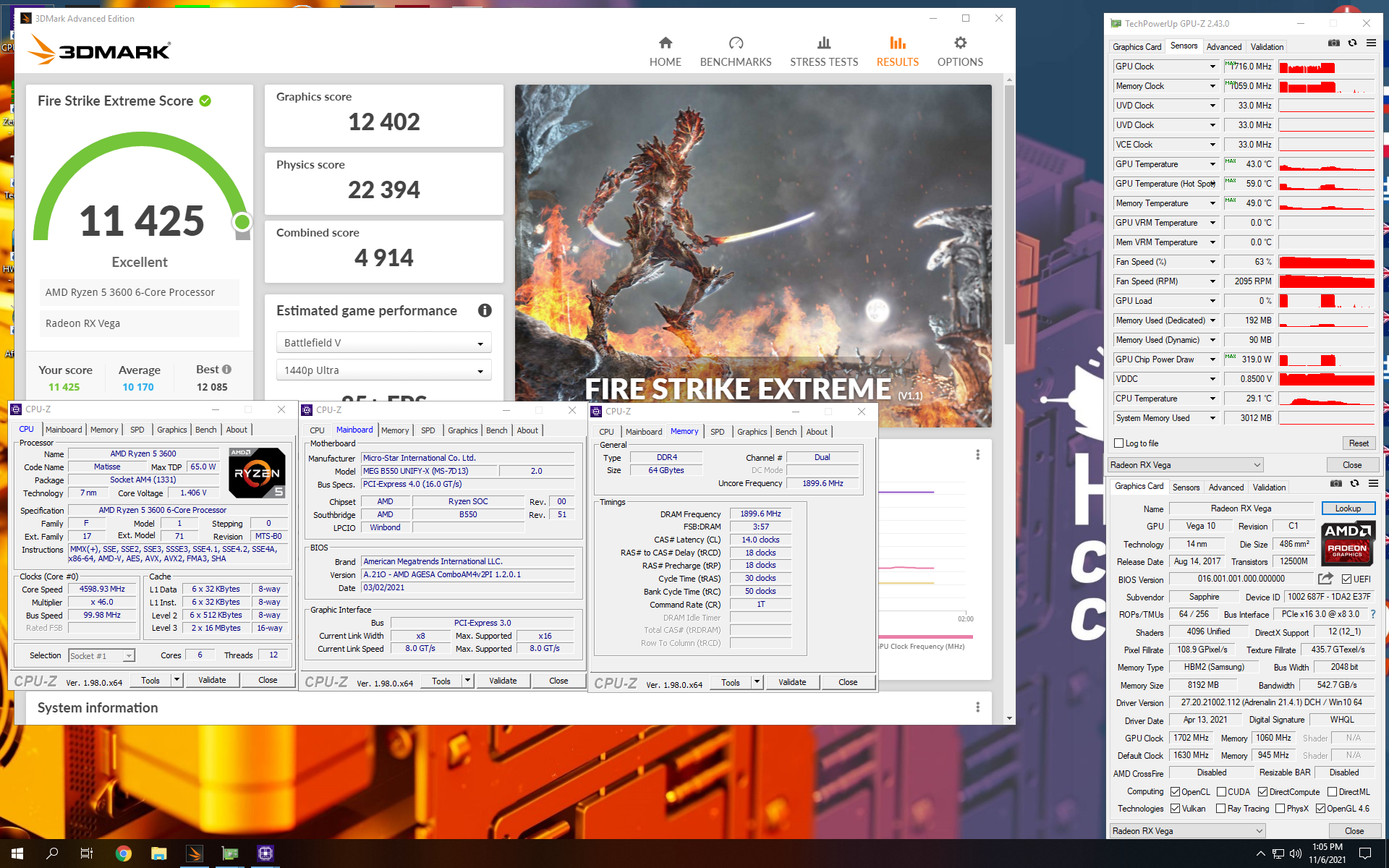
Task: Open Graphics tab in CPU-Z Memory window
Action: click(752, 432)
